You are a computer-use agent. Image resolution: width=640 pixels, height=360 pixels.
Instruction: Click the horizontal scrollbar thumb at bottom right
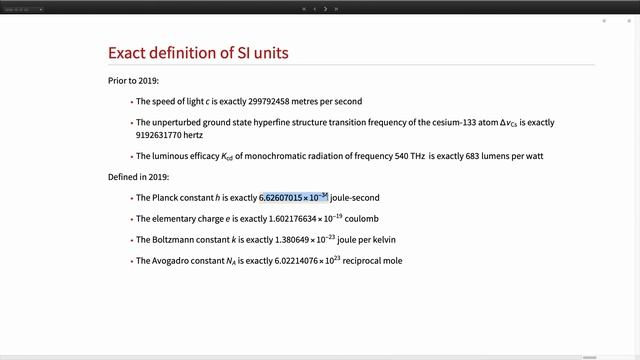589,358
